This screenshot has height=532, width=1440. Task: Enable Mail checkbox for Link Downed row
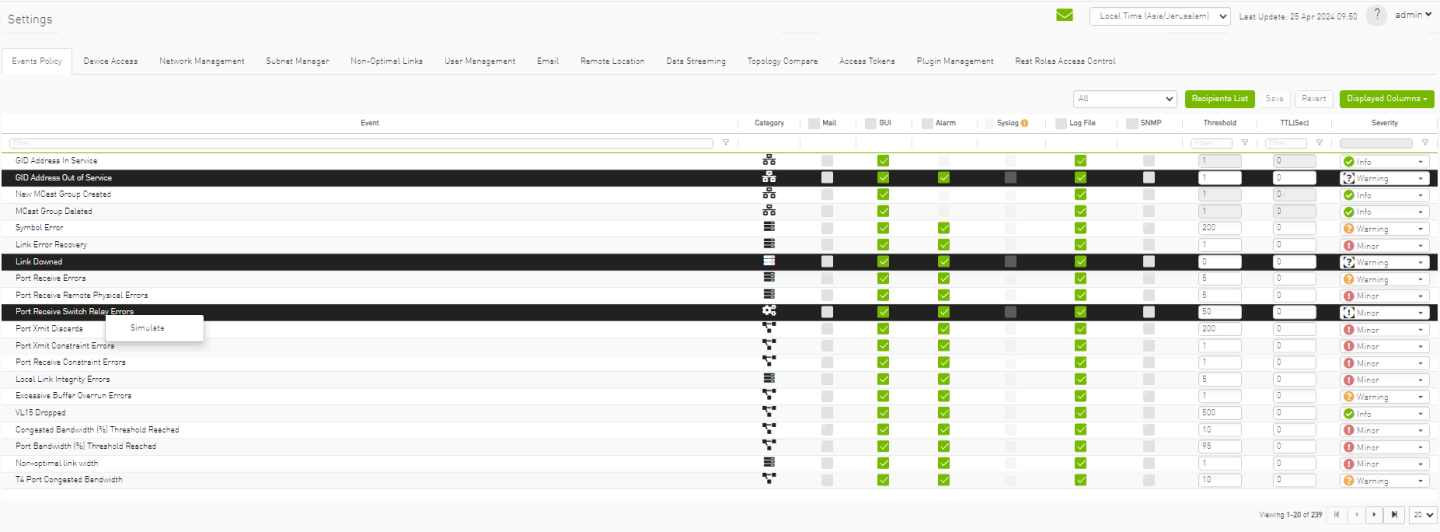click(827, 262)
